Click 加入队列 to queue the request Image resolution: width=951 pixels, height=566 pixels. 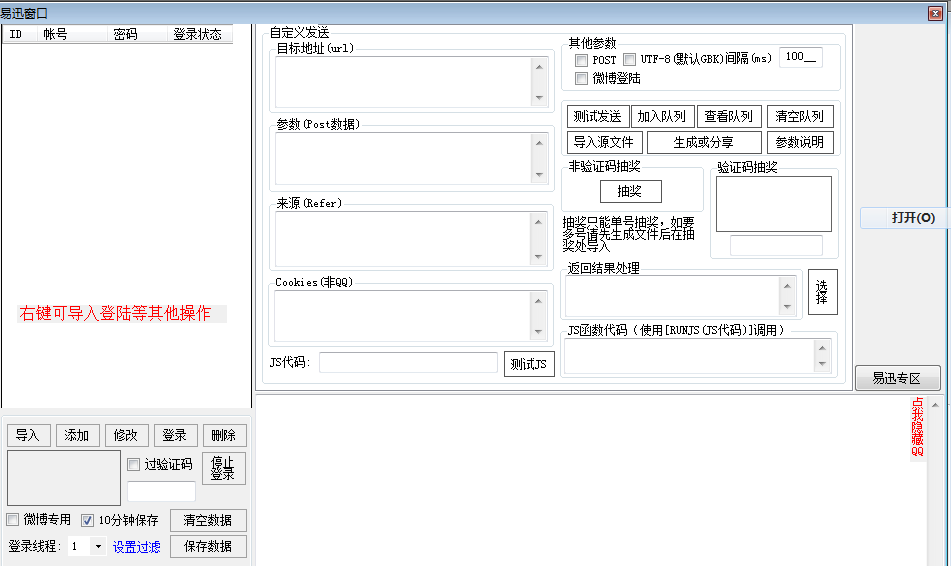[661, 117]
